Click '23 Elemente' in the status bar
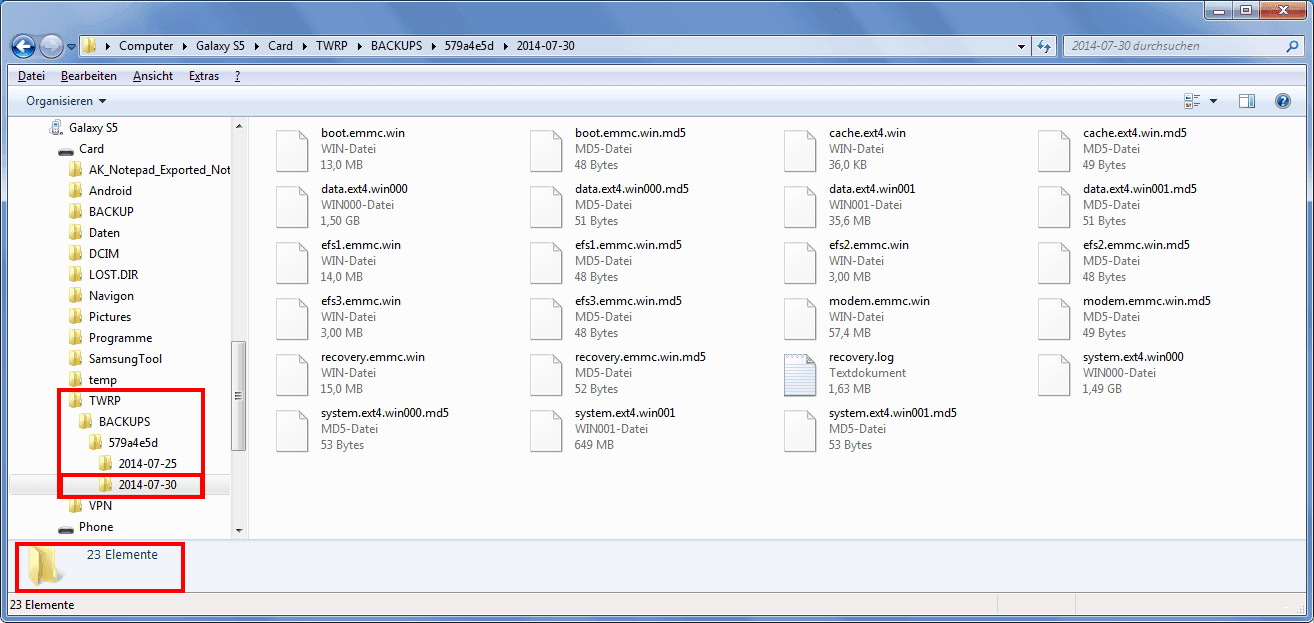1314x623 pixels. click(x=42, y=605)
